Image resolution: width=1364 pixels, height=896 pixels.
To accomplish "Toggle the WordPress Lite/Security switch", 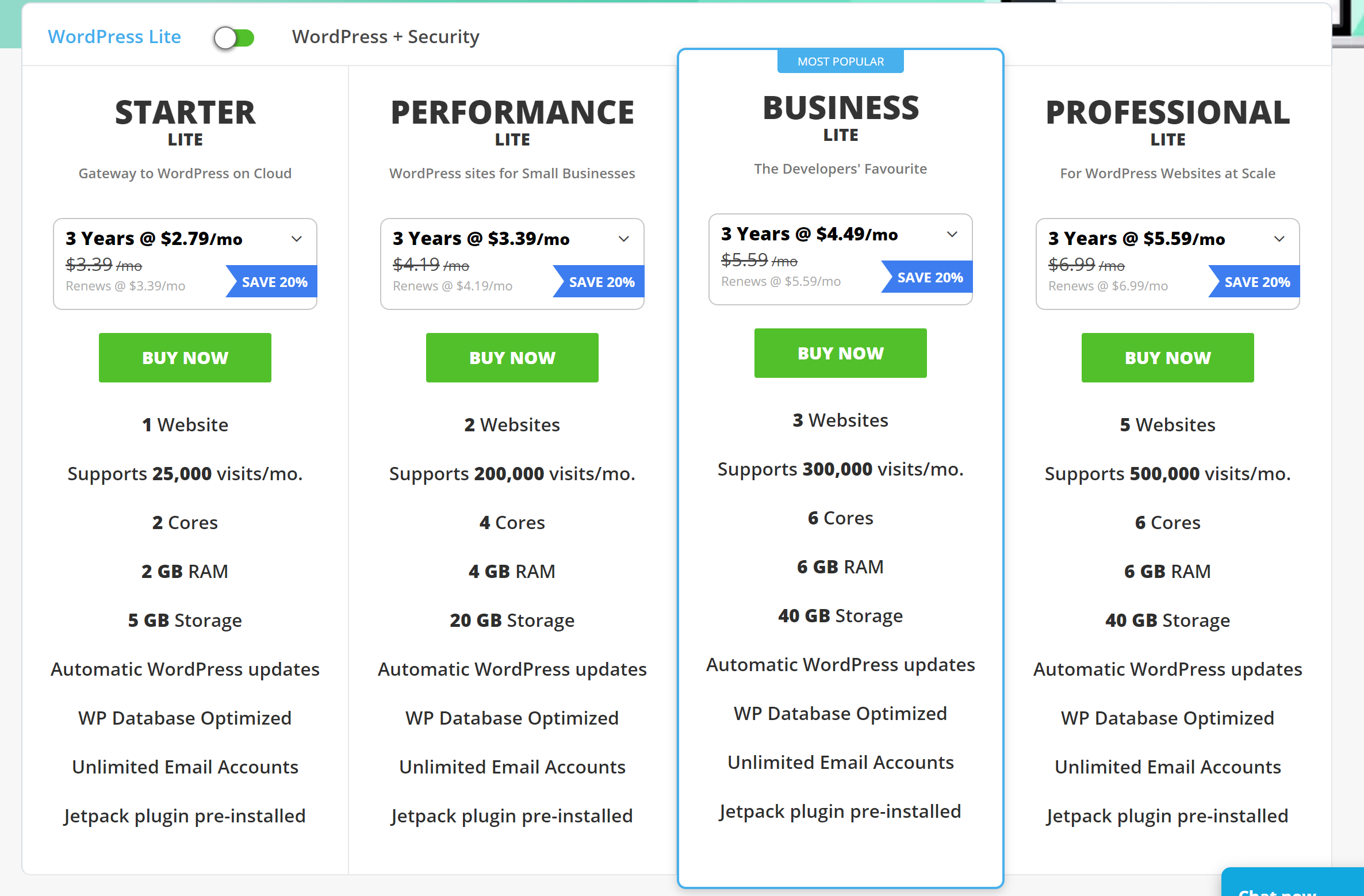I will [x=233, y=37].
